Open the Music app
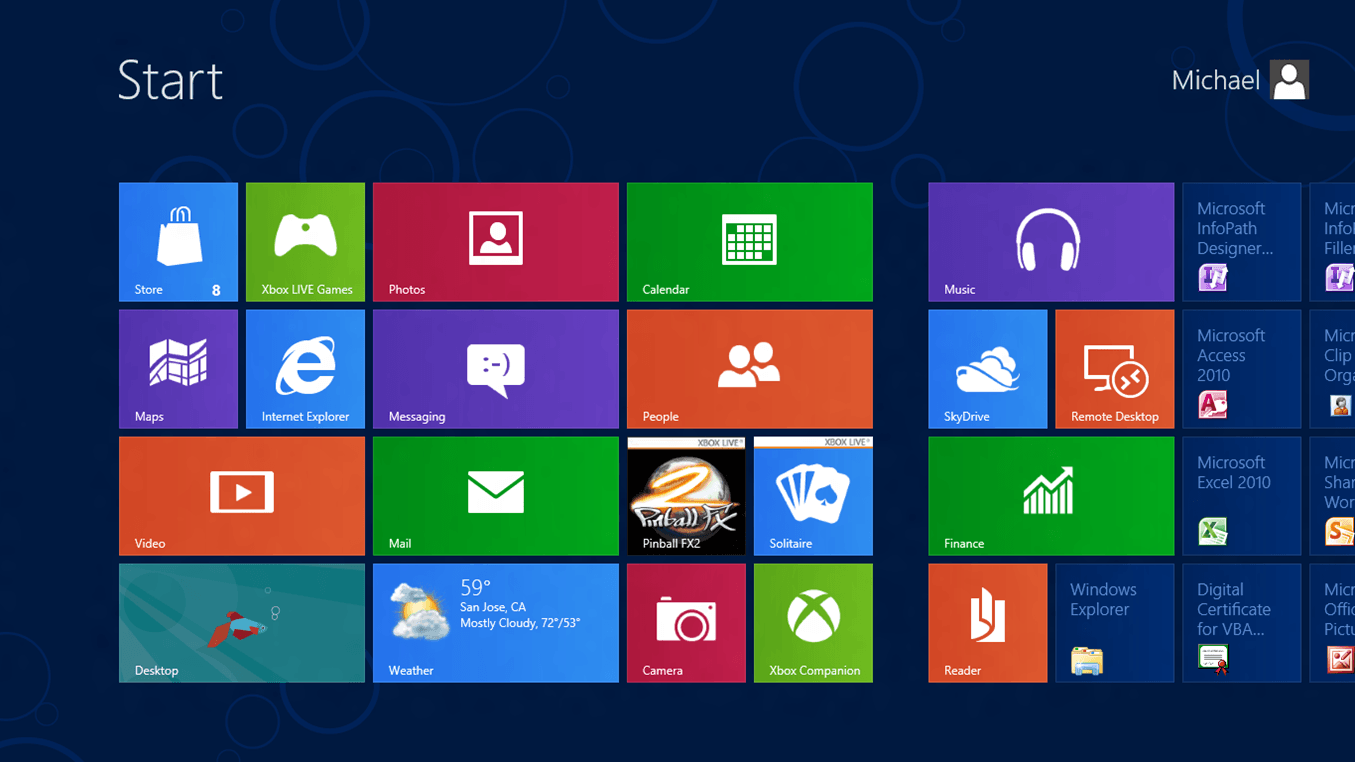The width and height of the screenshot is (1355, 762). tap(1051, 241)
